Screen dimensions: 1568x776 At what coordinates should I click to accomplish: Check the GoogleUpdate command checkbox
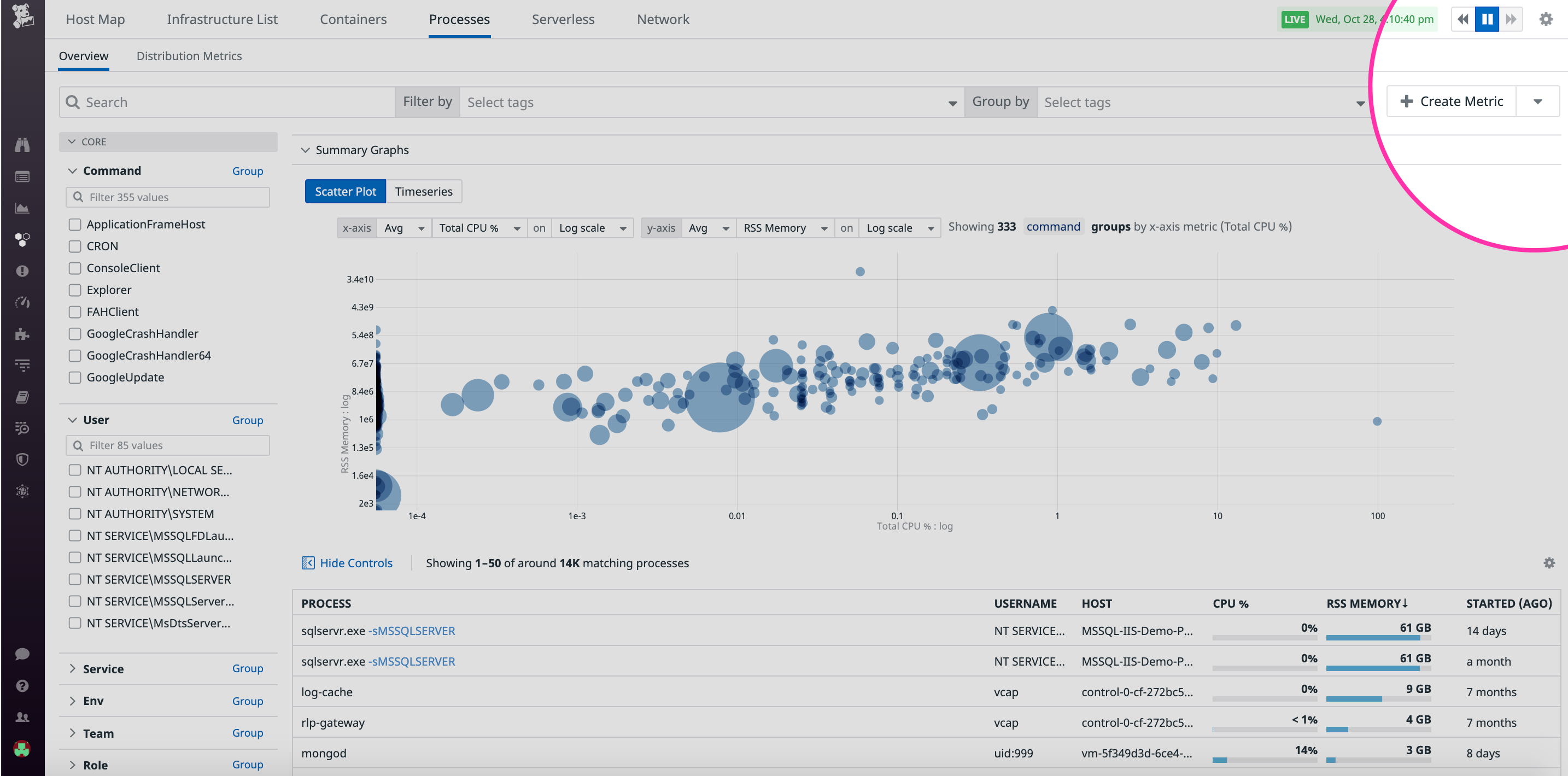[75, 378]
